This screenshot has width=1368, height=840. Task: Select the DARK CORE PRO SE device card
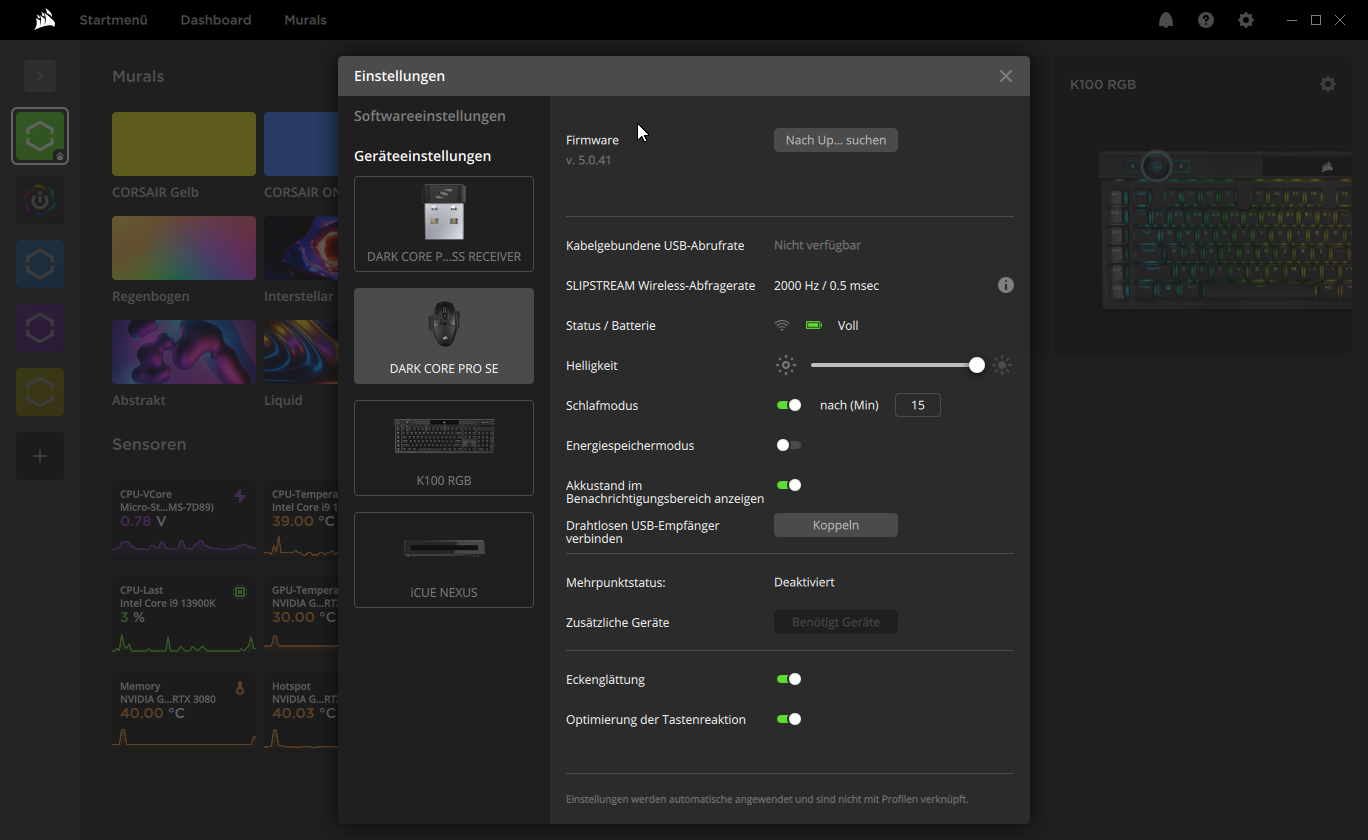444,336
